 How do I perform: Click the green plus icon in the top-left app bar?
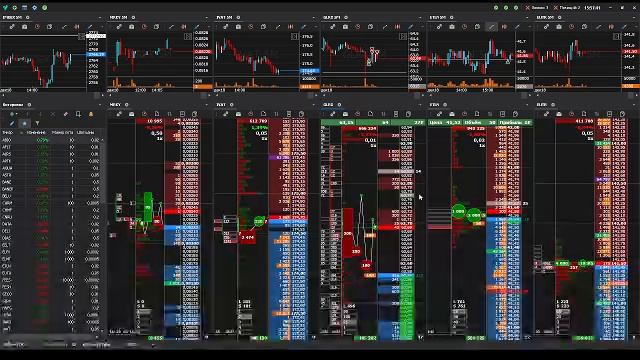[x=15, y=7]
